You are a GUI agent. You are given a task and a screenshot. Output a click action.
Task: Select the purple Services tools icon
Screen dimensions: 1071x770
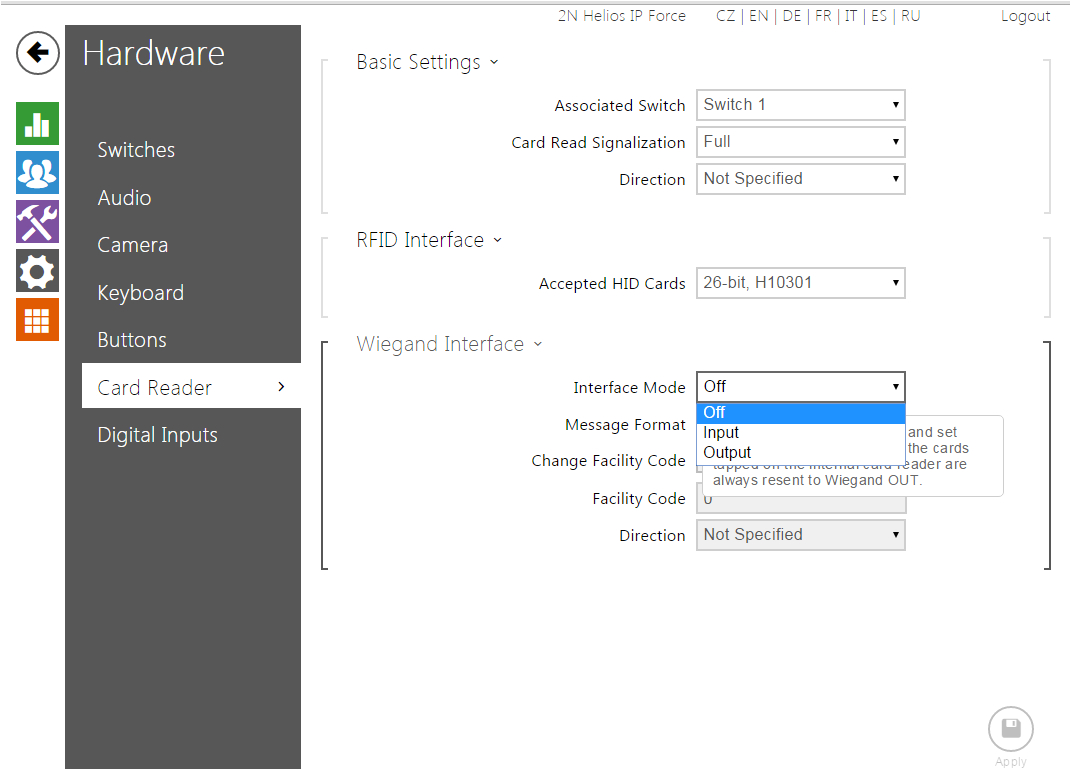point(37,221)
